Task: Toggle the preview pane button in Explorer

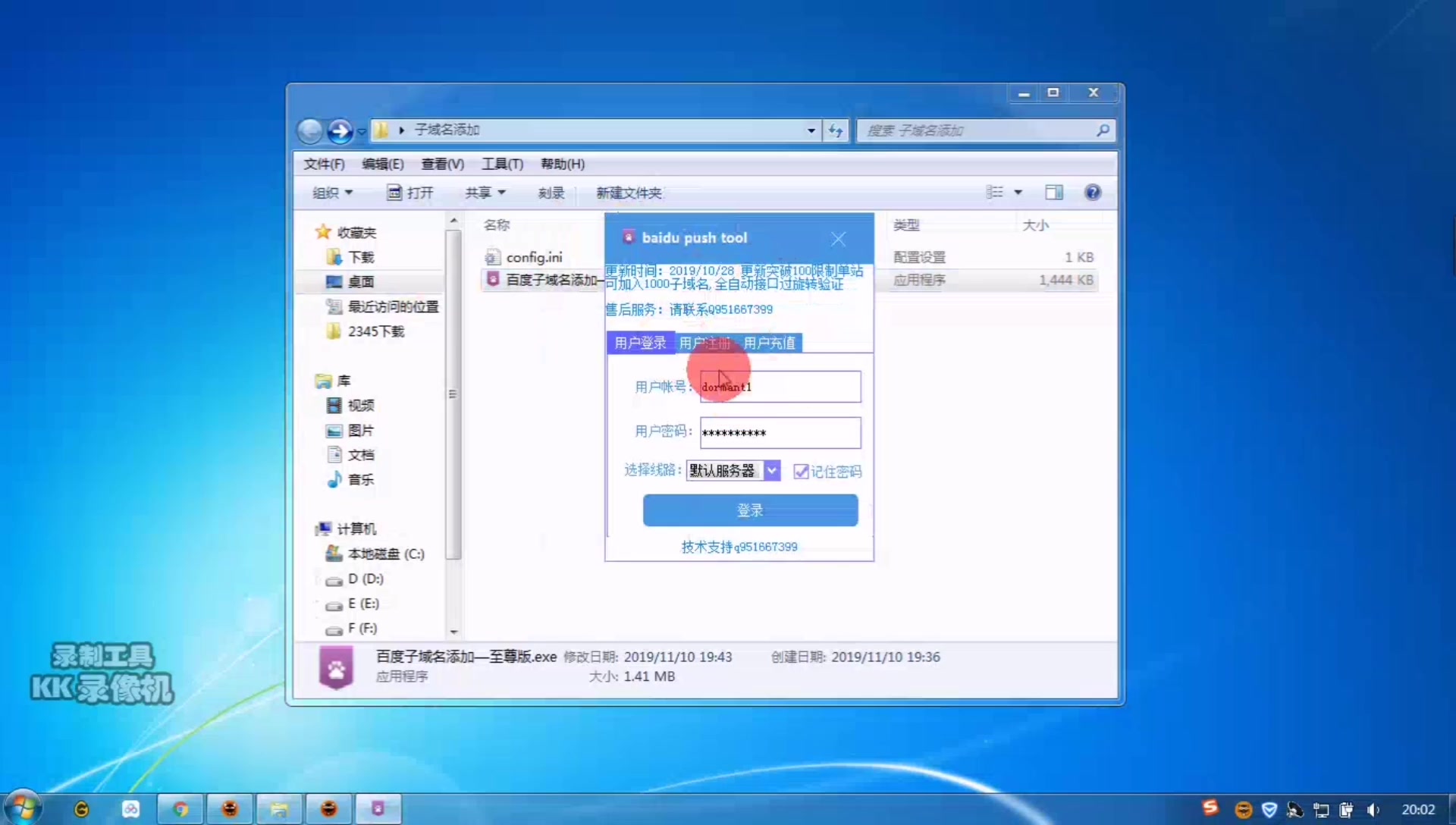Action: 1053,192
